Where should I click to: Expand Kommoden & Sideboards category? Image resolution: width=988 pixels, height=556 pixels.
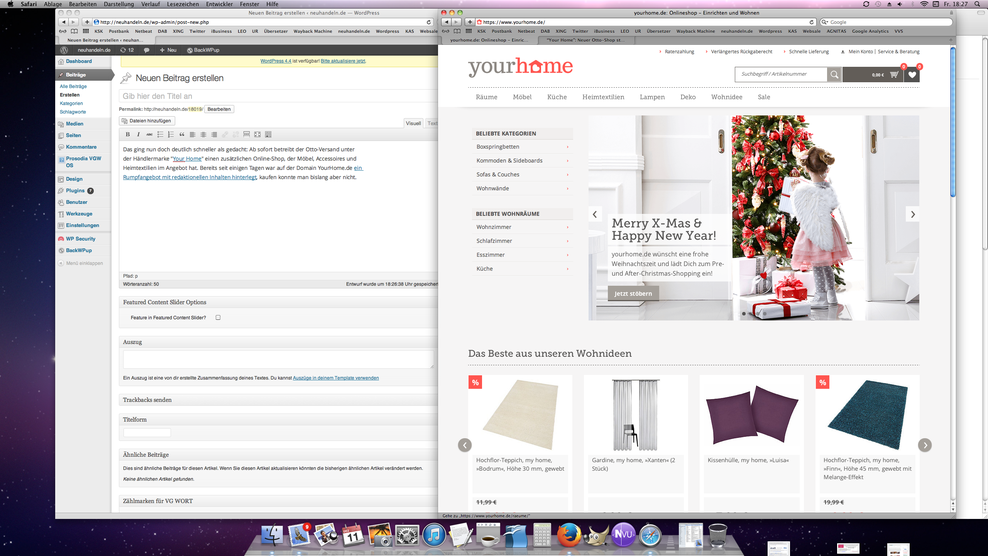coord(567,161)
